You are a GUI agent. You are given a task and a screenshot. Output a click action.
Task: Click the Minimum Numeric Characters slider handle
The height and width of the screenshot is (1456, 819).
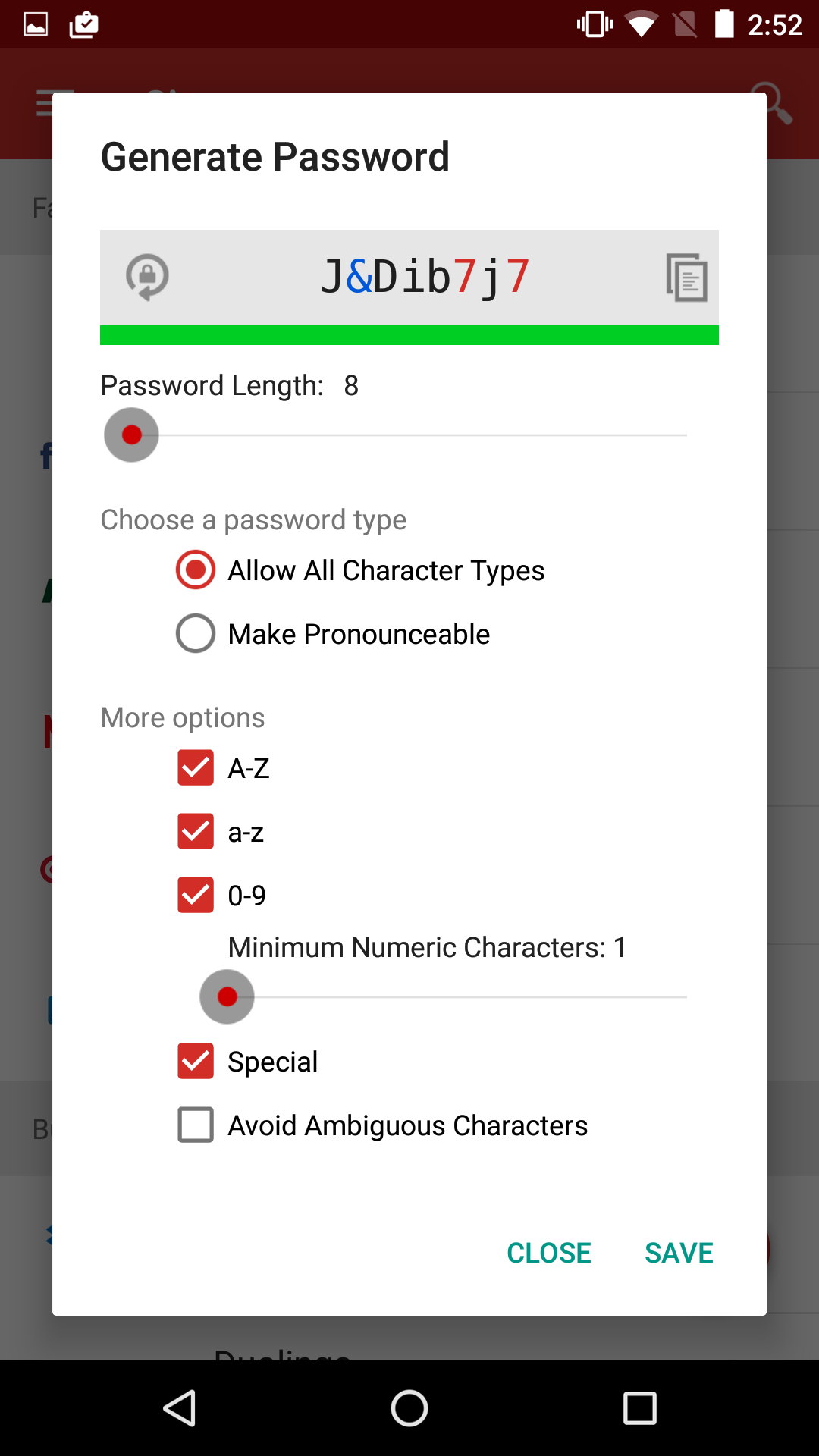coord(227,996)
